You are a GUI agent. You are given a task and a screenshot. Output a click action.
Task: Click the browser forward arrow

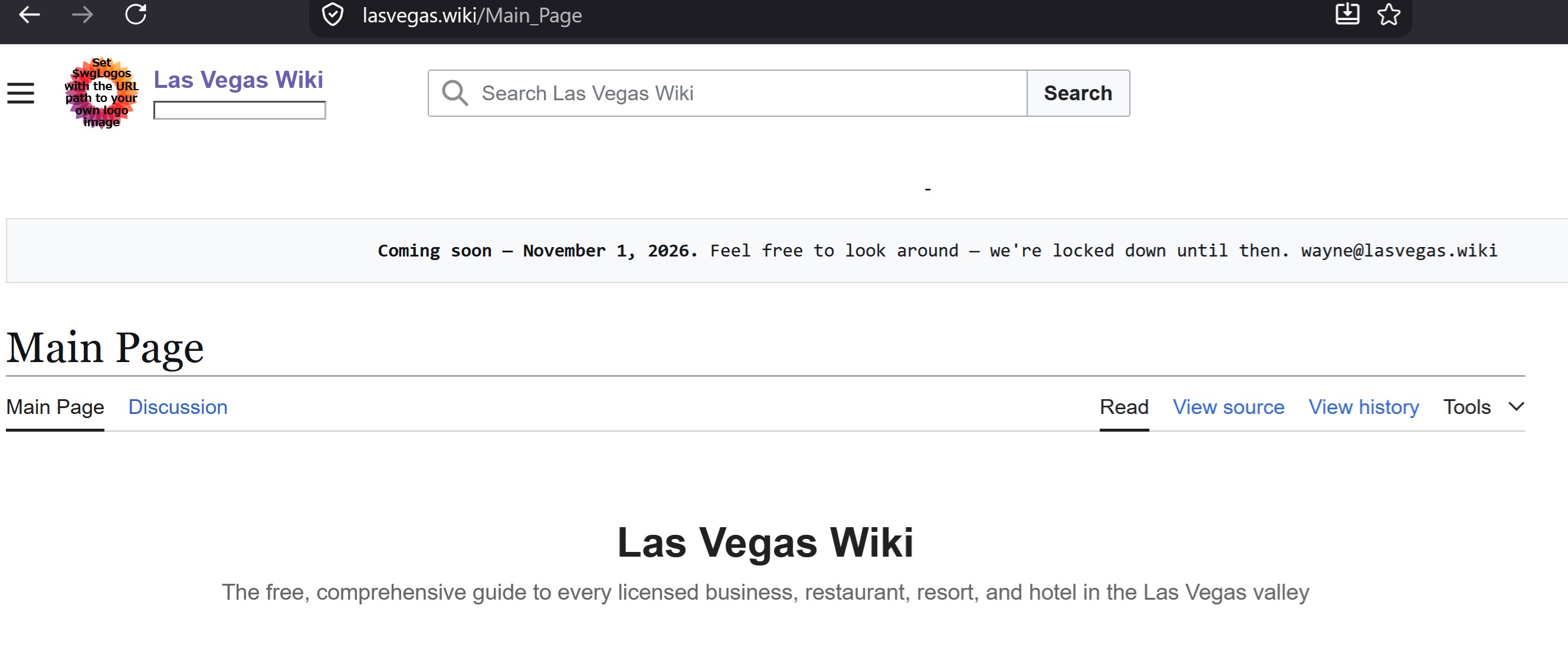(x=82, y=15)
